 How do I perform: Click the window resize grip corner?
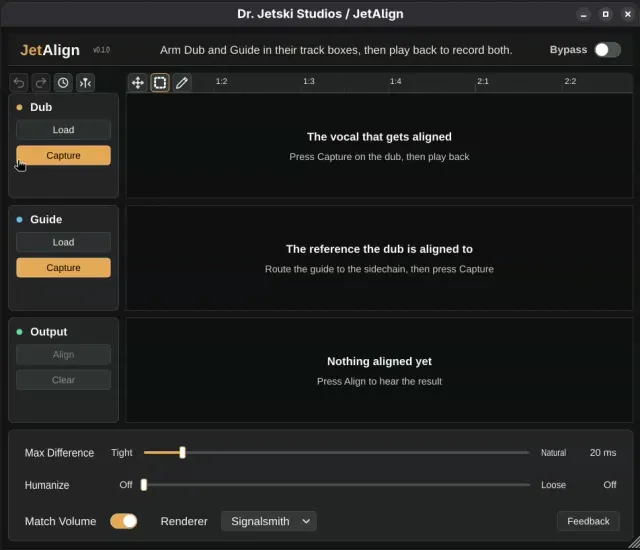(x=634, y=543)
